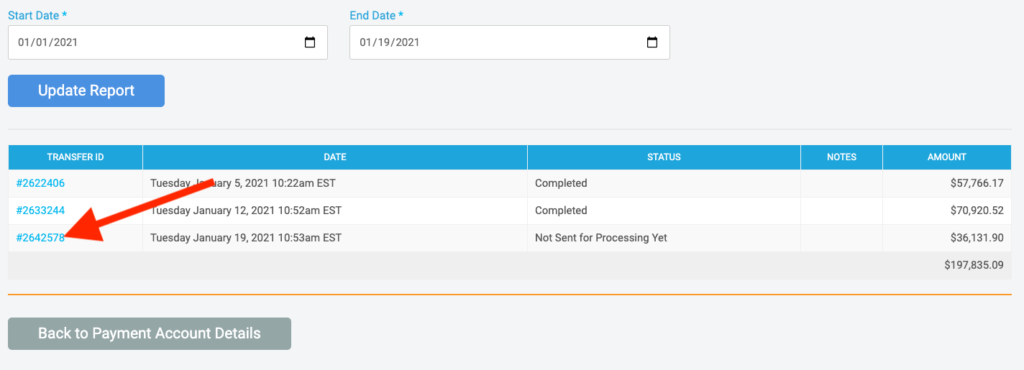Image resolution: width=1024 pixels, height=370 pixels.
Task: Click the Update Report button
Action: point(86,91)
